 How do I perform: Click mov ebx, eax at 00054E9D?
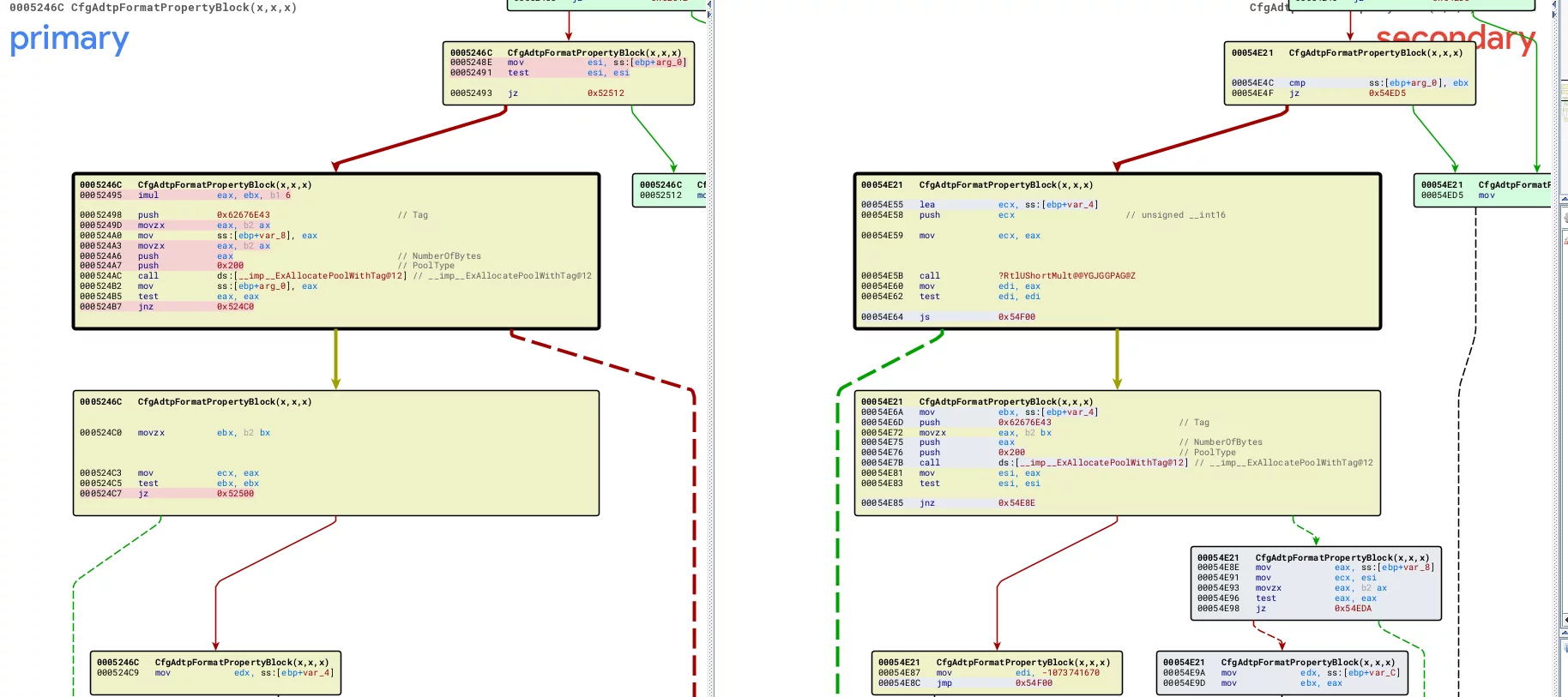[1253, 683]
